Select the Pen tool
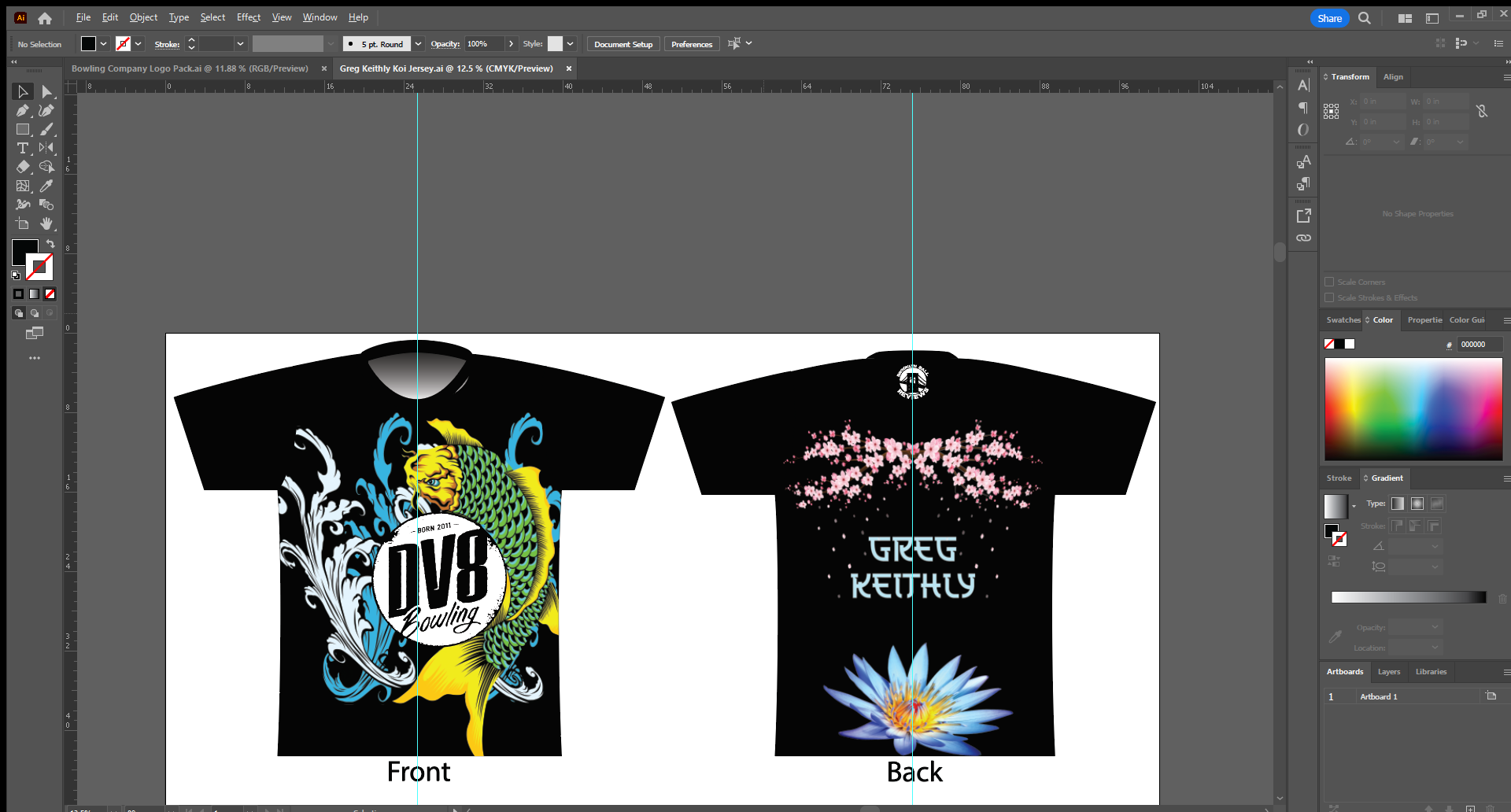Screen dimensions: 1511x812 (23, 111)
